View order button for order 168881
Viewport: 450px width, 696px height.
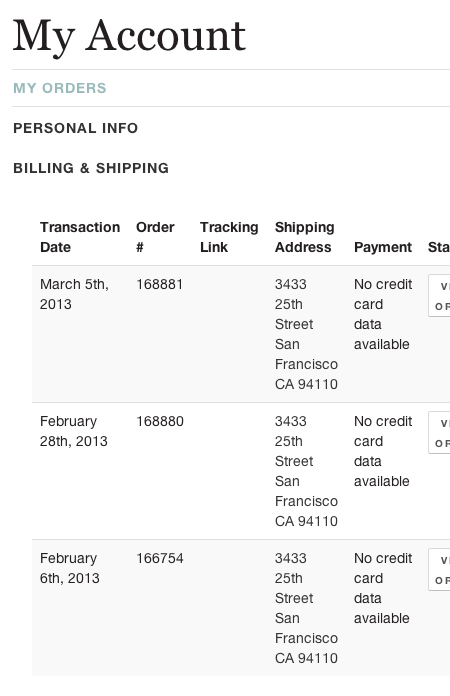439,296
